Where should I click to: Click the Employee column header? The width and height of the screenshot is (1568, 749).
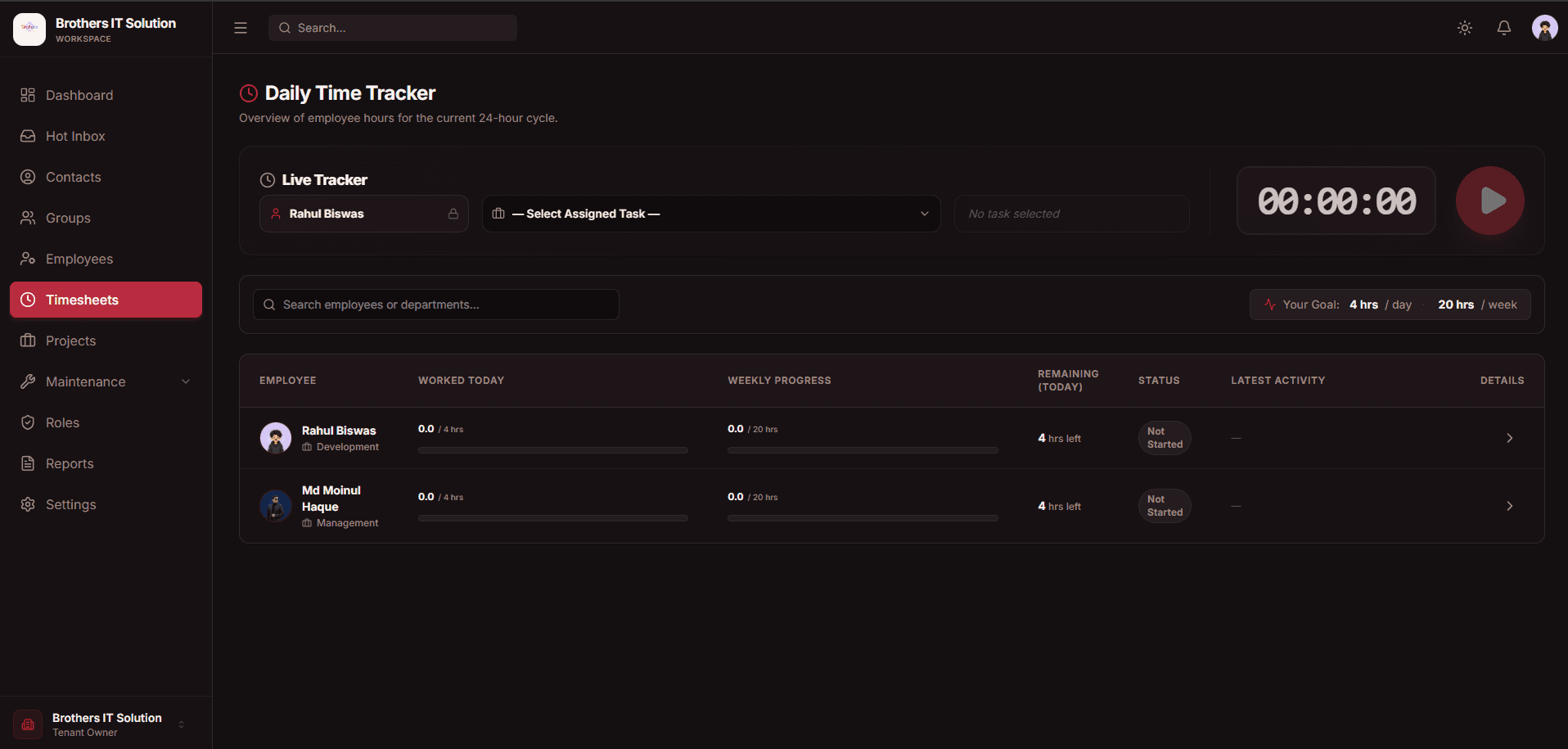click(288, 381)
